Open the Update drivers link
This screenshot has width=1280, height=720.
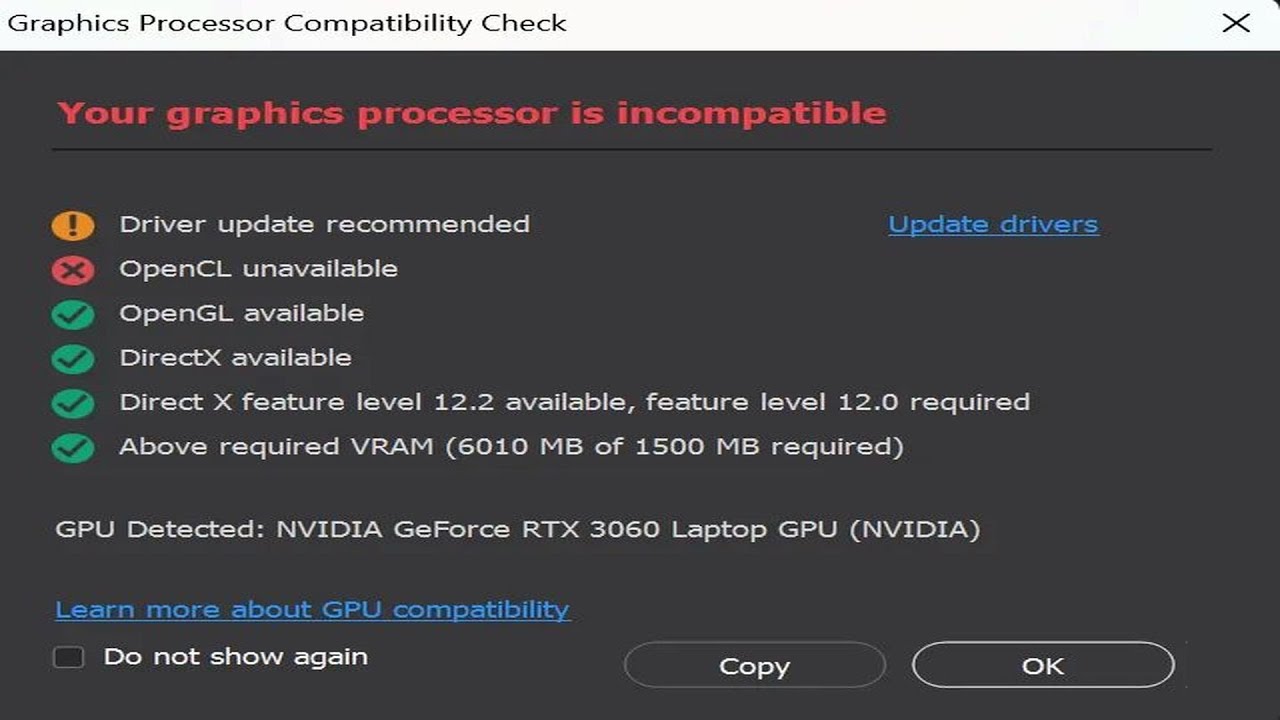[993, 225]
